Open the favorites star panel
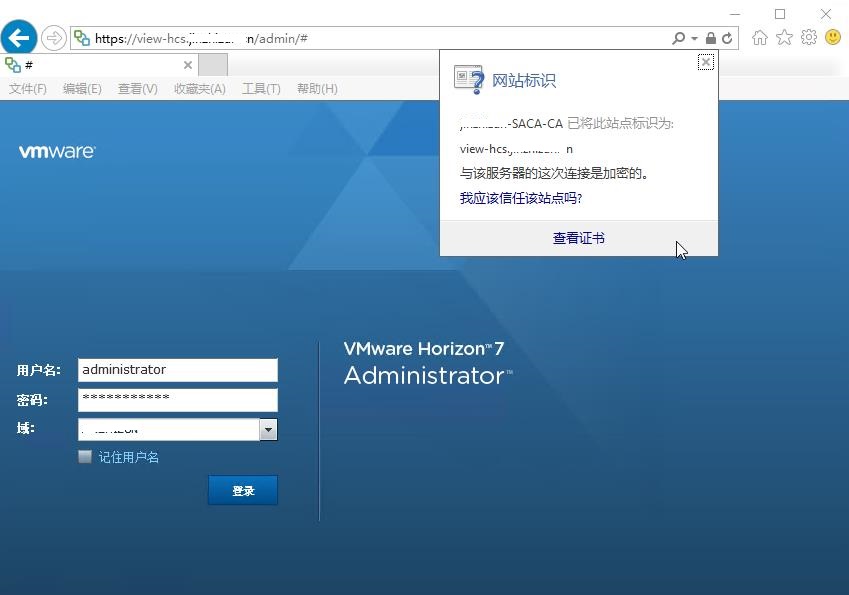 [x=784, y=37]
